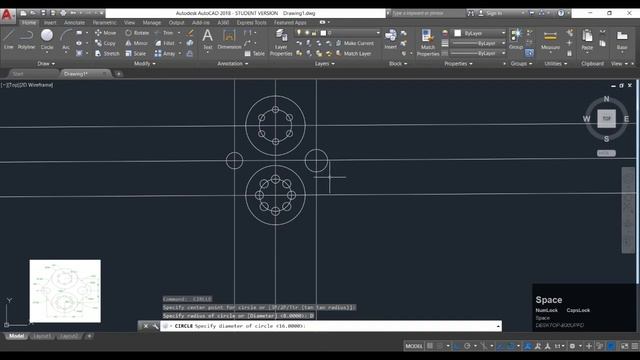Image resolution: width=640 pixels, height=360 pixels.
Task: Expand the Modify panel
Action: [x=144, y=64]
